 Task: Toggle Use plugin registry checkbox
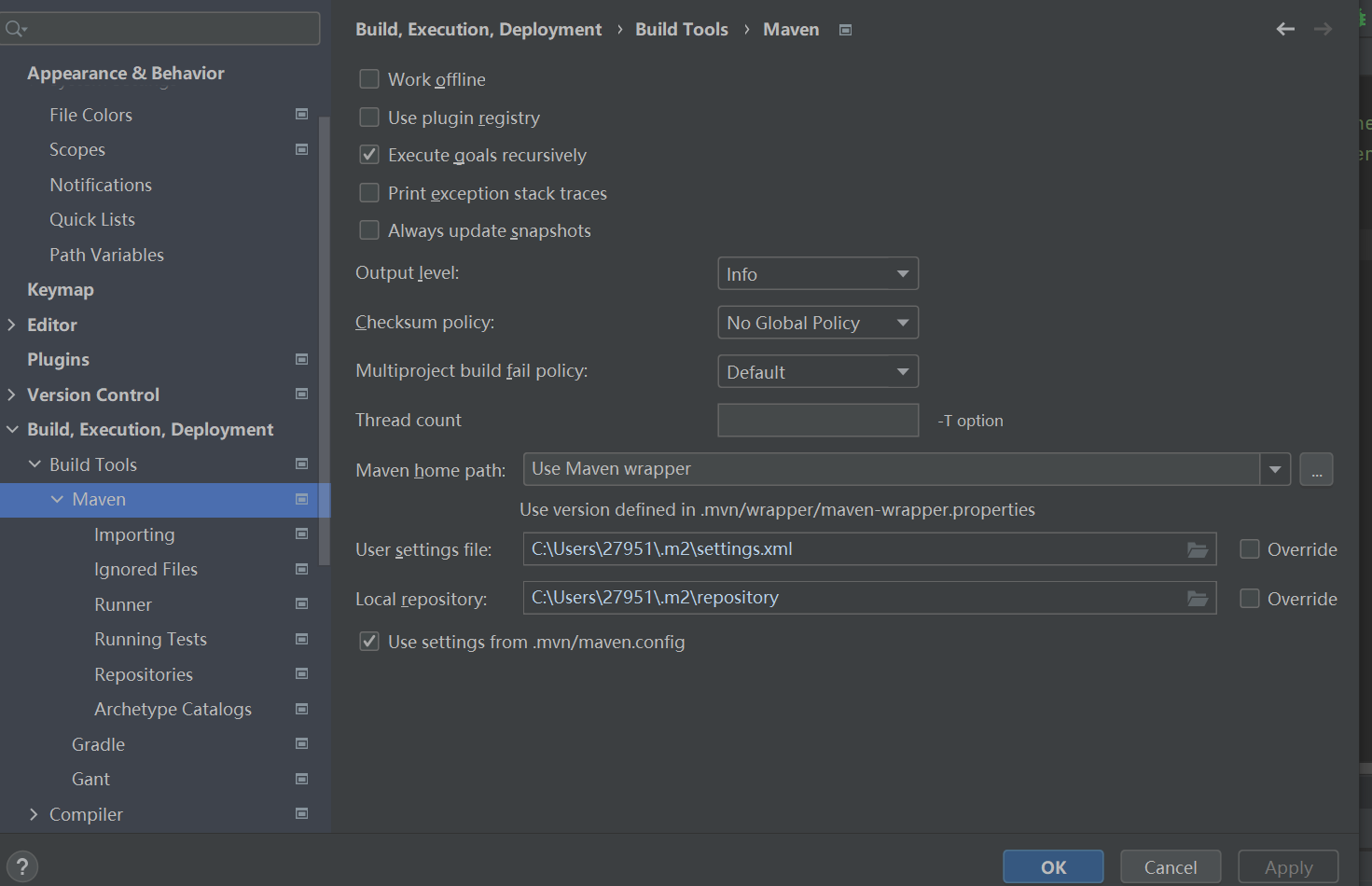369,118
